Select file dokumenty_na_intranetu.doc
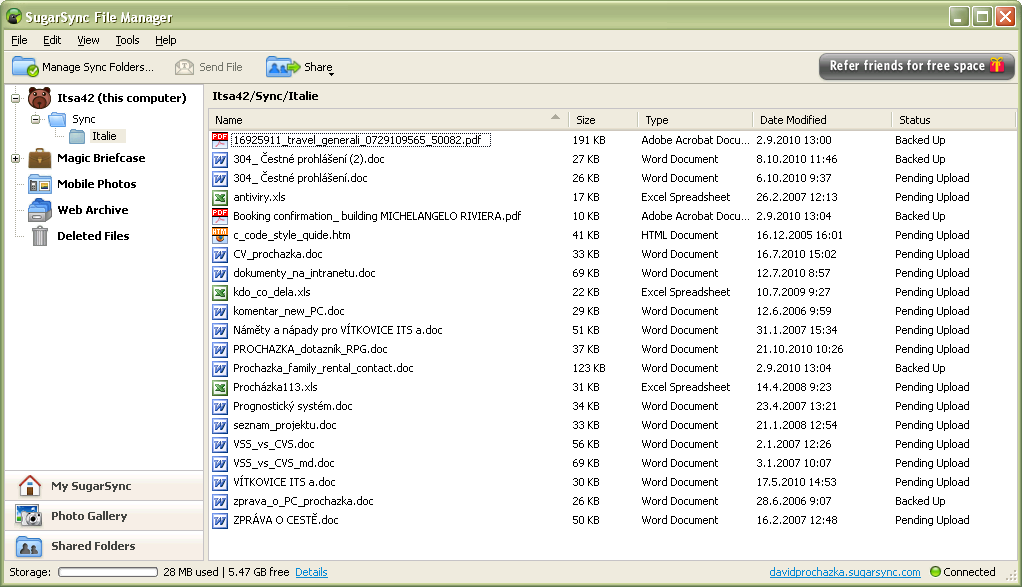The height and width of the screenshot is (587, 1022). 304,273
